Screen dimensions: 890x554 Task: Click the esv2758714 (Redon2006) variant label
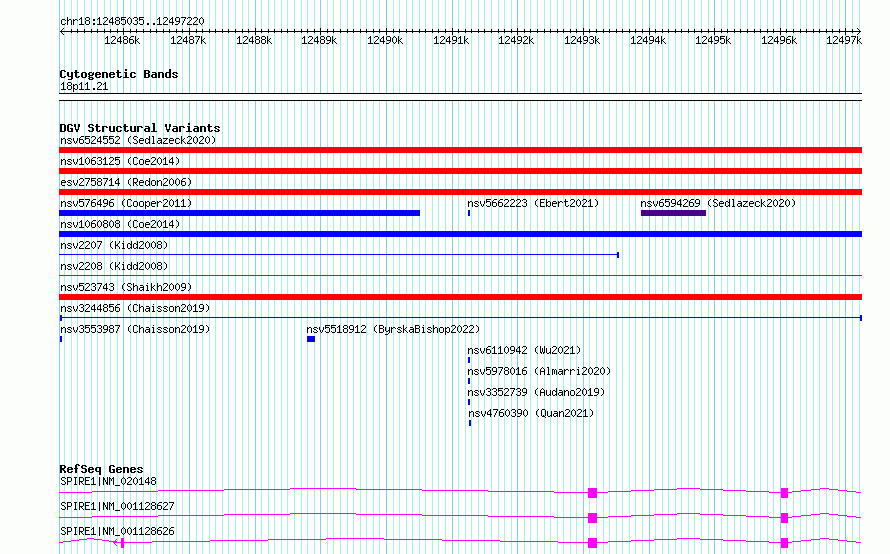[x=126, y=182]
